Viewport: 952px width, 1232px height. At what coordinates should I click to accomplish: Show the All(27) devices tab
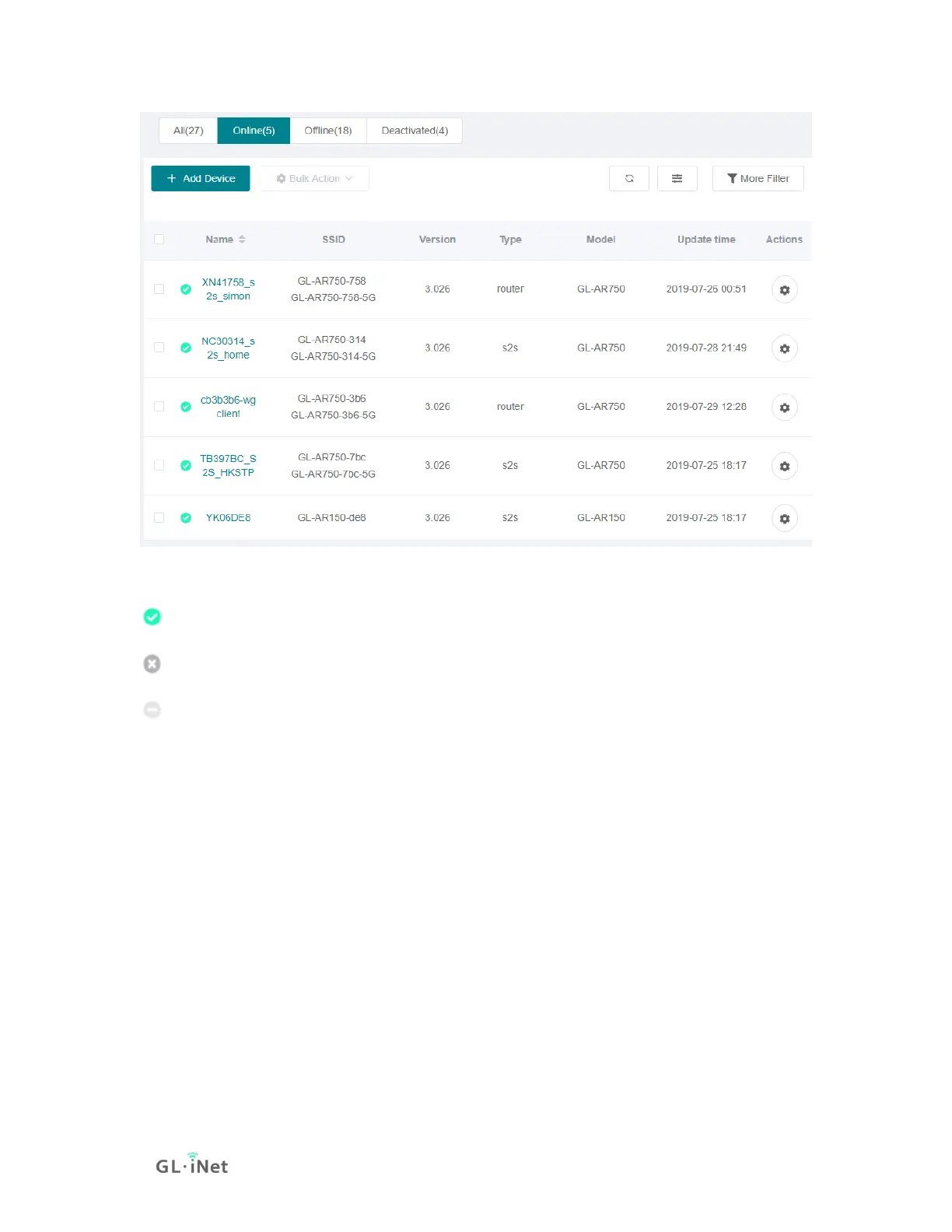coord(188,131)
